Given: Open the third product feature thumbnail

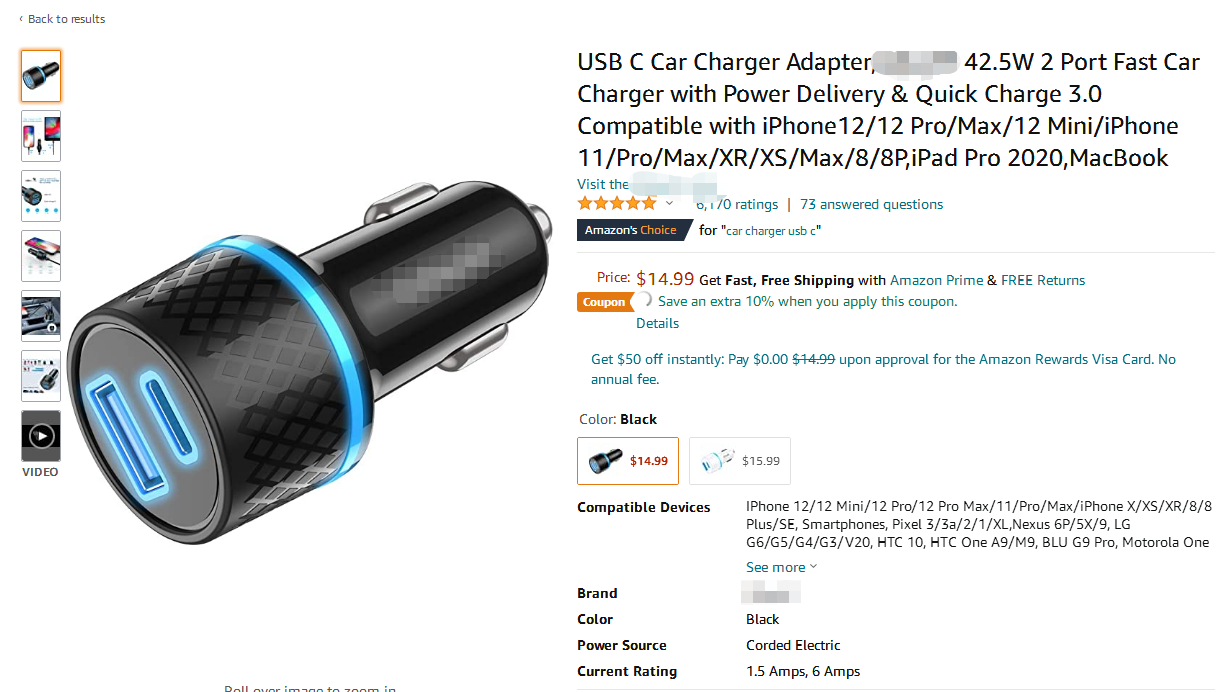Looking at the screenshot, I should (41, 196).
